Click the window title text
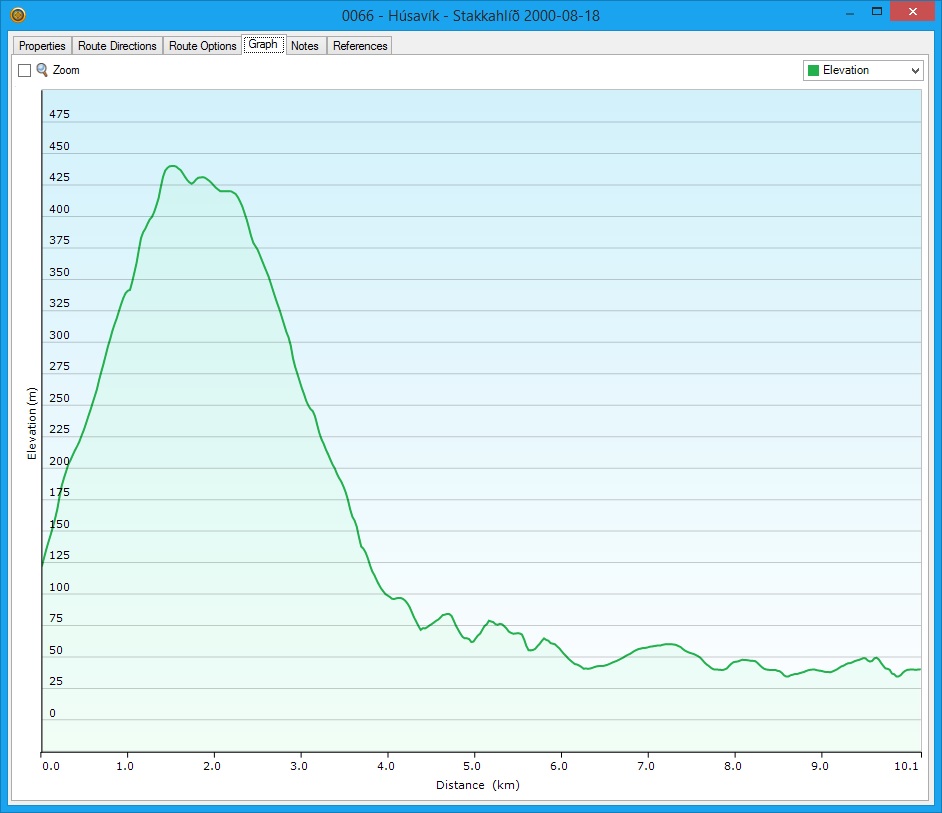This screenshot has height=813, width=942. tap(470, 16)
